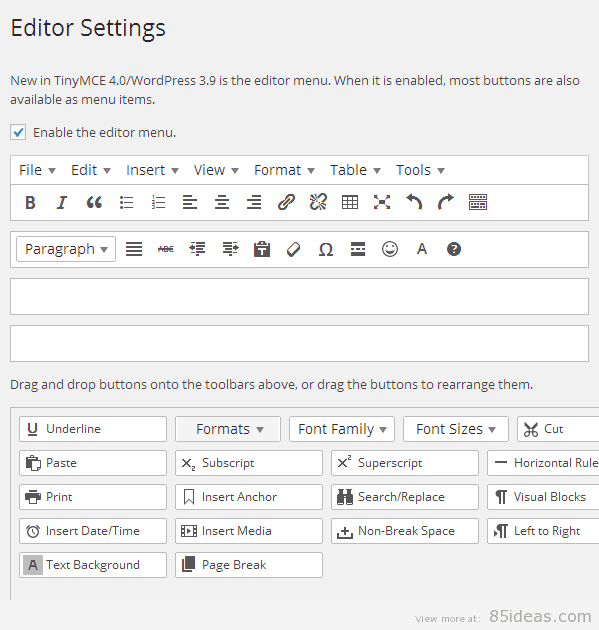Open the Insert menu

[x=152, y=170]
